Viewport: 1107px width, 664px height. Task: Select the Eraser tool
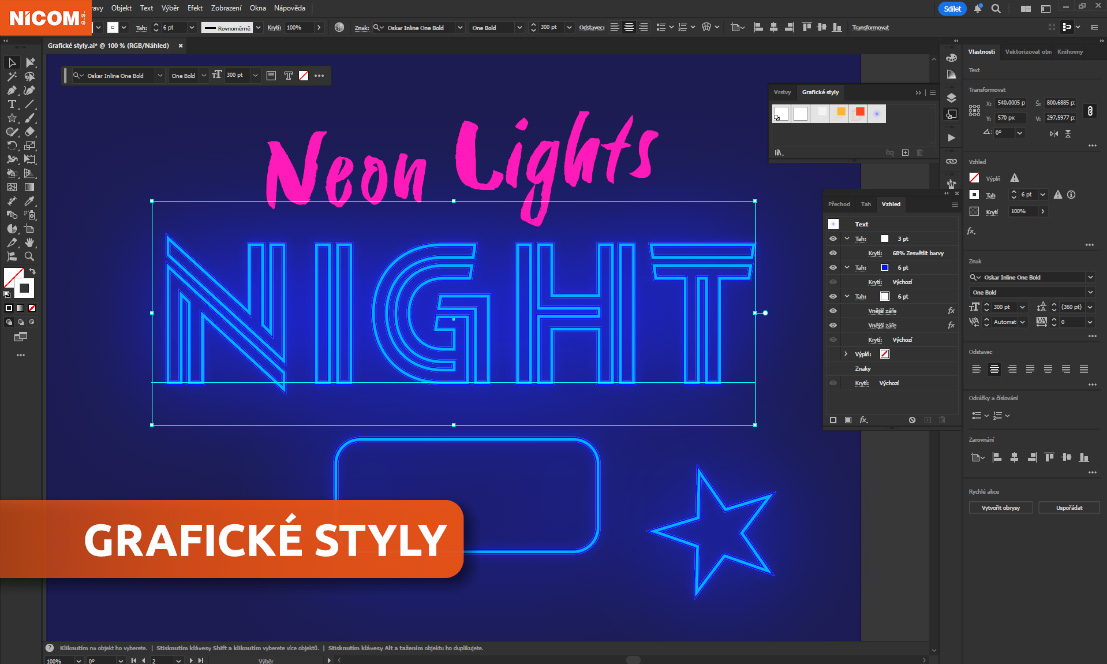[30, 132]
